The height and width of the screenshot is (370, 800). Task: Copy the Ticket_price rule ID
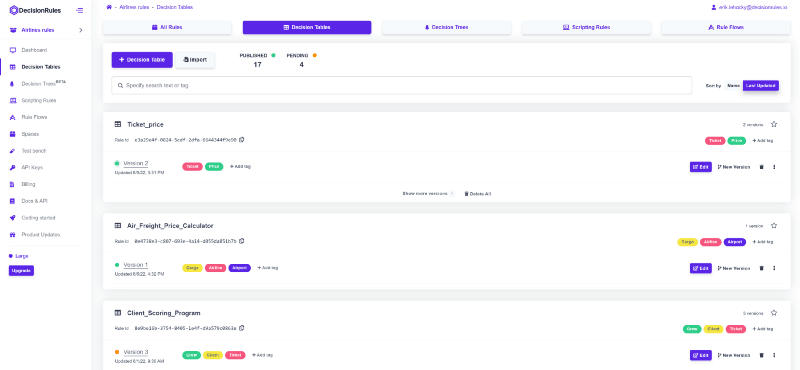[242, 139]
